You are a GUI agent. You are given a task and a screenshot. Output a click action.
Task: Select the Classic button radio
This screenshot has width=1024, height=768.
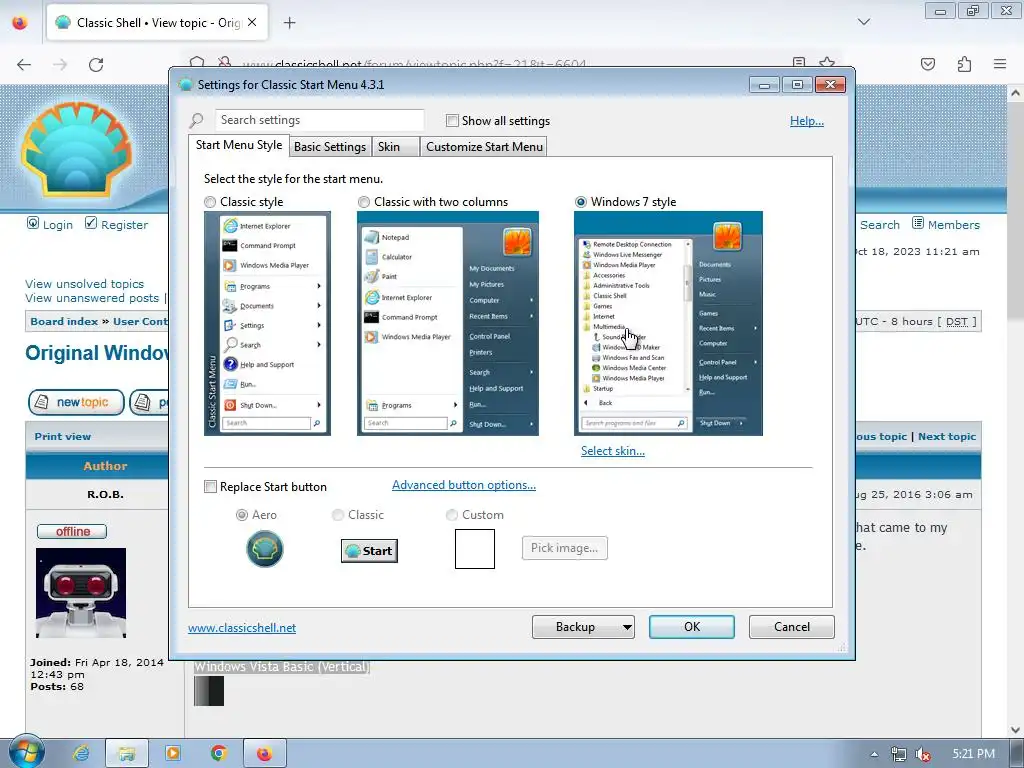338,515
